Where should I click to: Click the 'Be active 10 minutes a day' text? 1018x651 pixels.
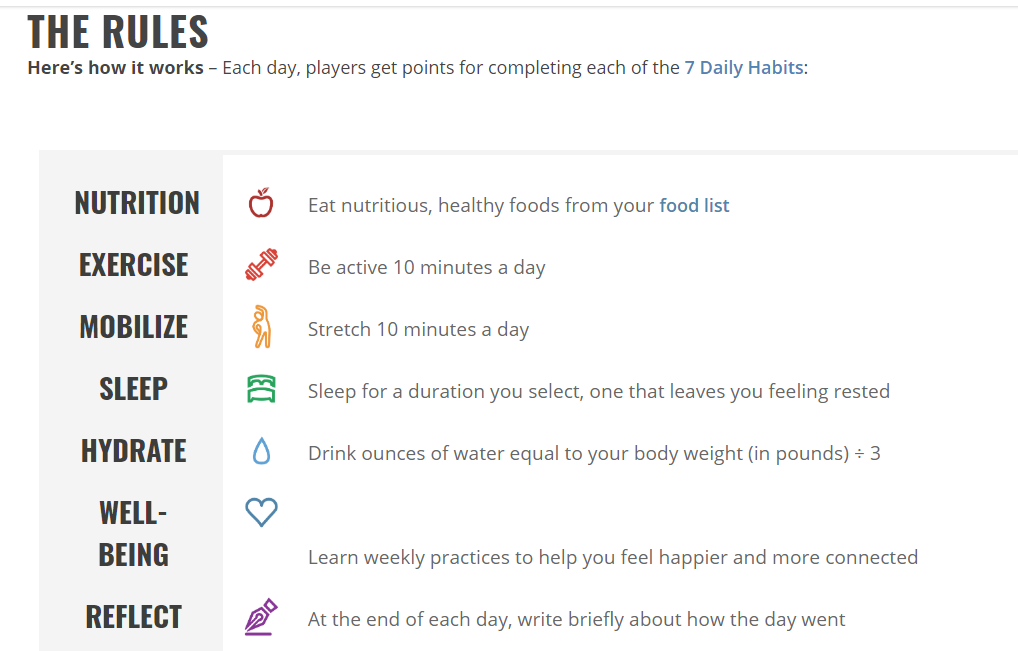tap(427, 267)
